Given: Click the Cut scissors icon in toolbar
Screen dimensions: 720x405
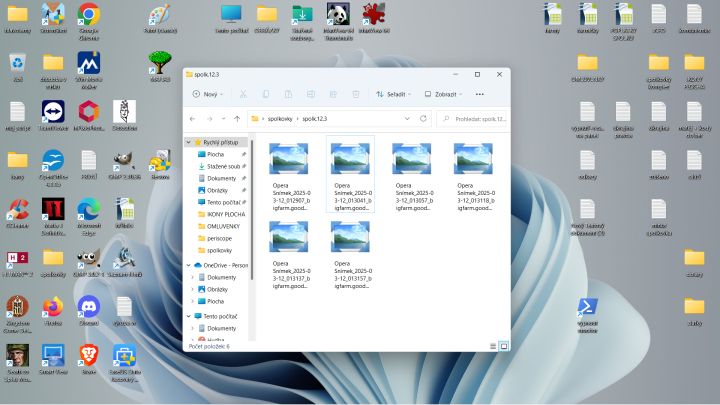Looking at the screenshot, I should click(243, 94).
